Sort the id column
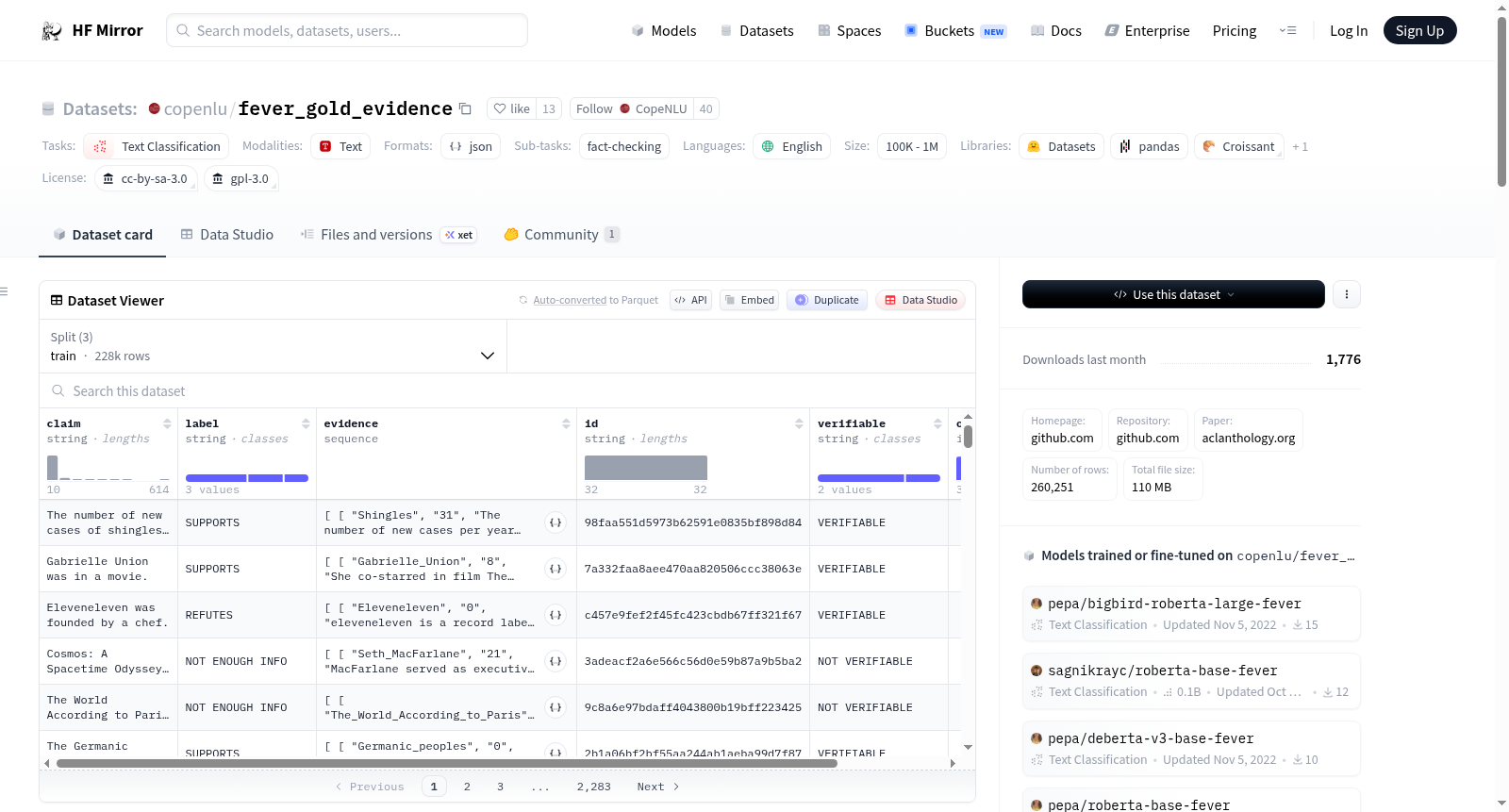The width and height of the screenshot is (1509, 812). (799, 423)
